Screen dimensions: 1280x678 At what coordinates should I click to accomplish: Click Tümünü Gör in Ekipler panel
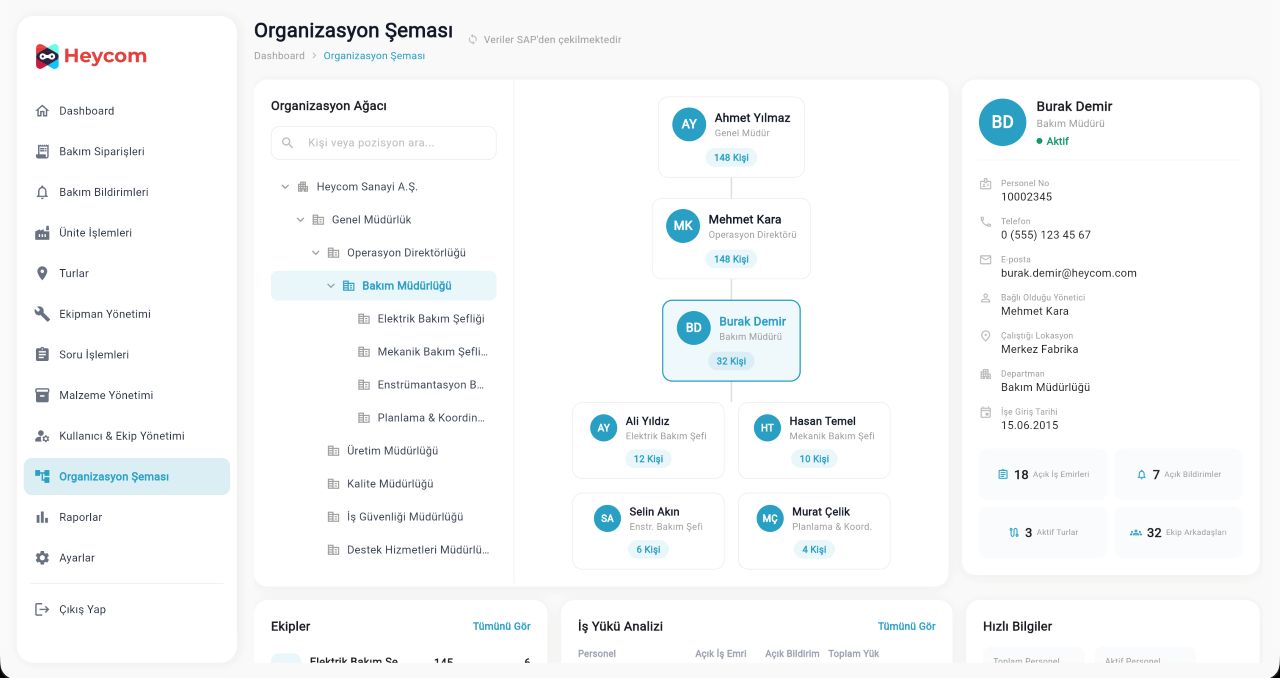pos(502,626)
